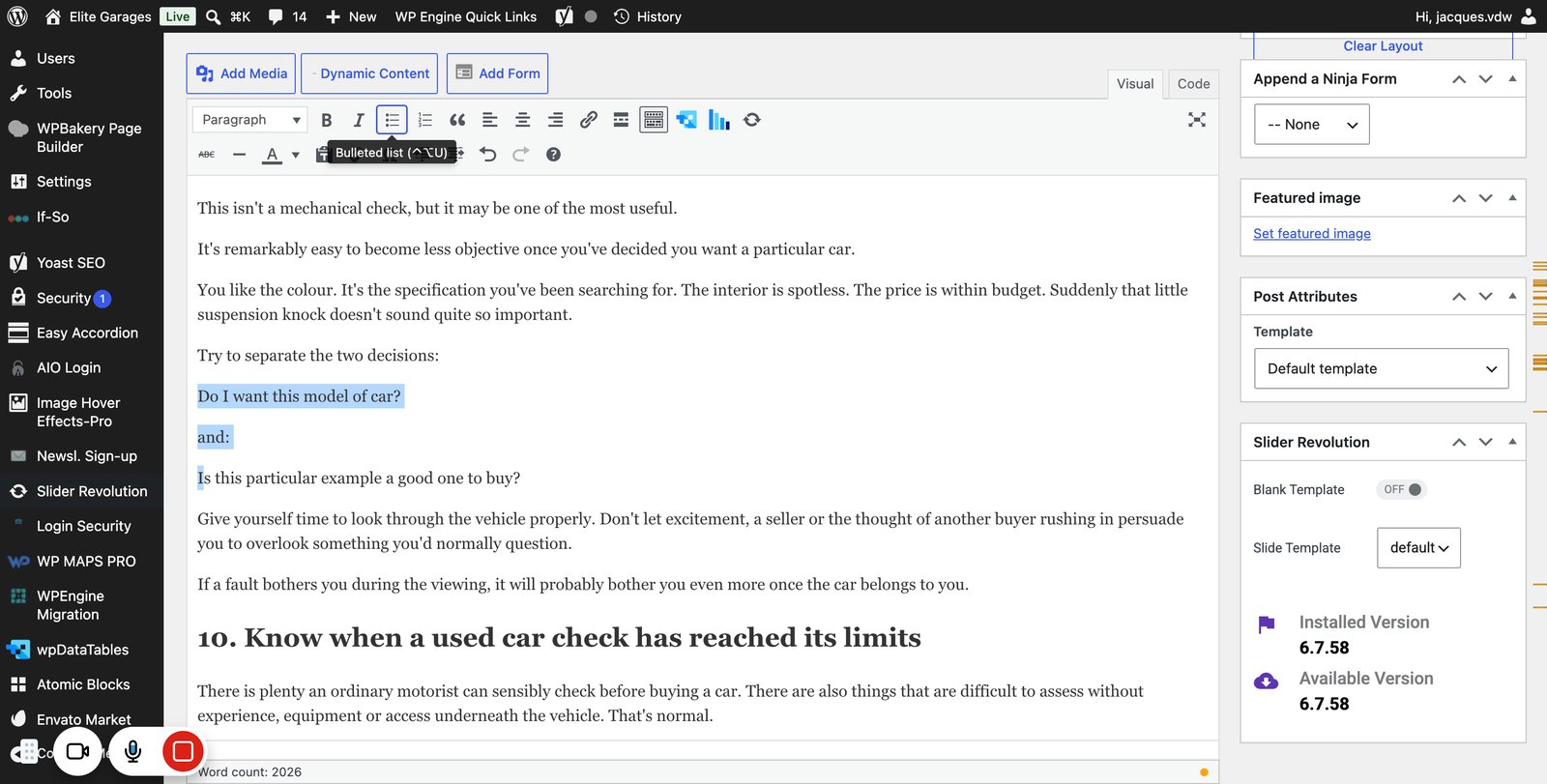Image resolution: width=1547 pixels, height=784 pixels.
Task: Open the WordPress logo menu
Action: (17, 16)
